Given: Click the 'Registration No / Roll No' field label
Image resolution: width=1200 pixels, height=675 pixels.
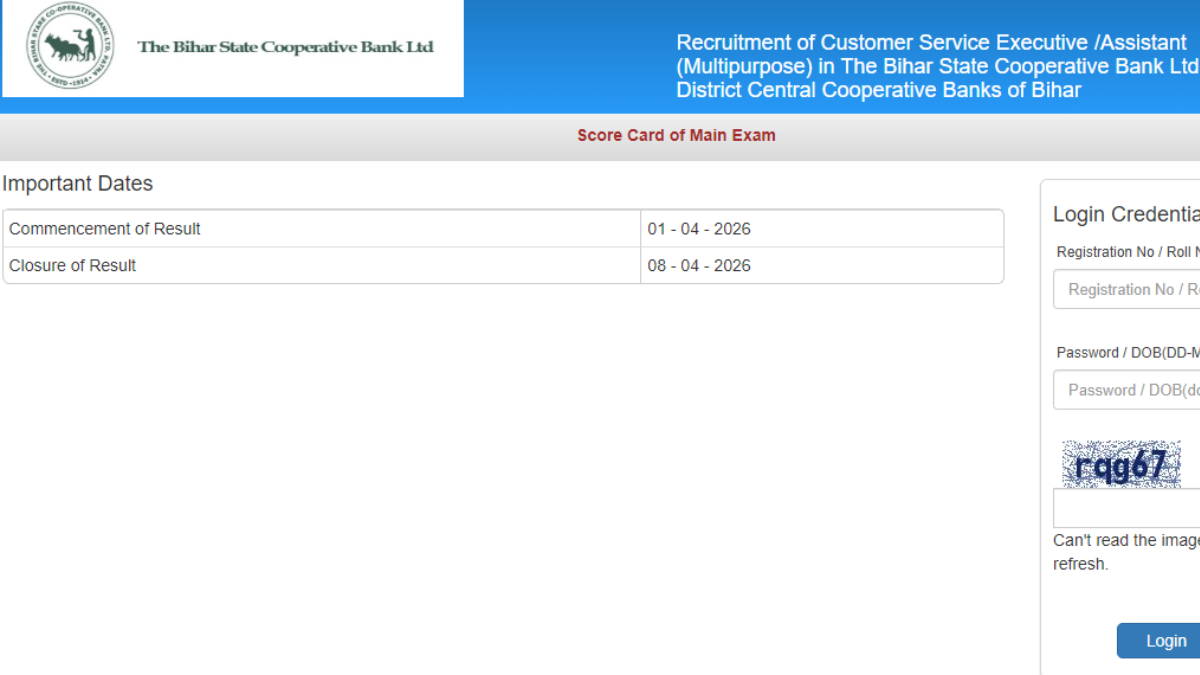Looking at the screenshot, I should (1128, 252).
